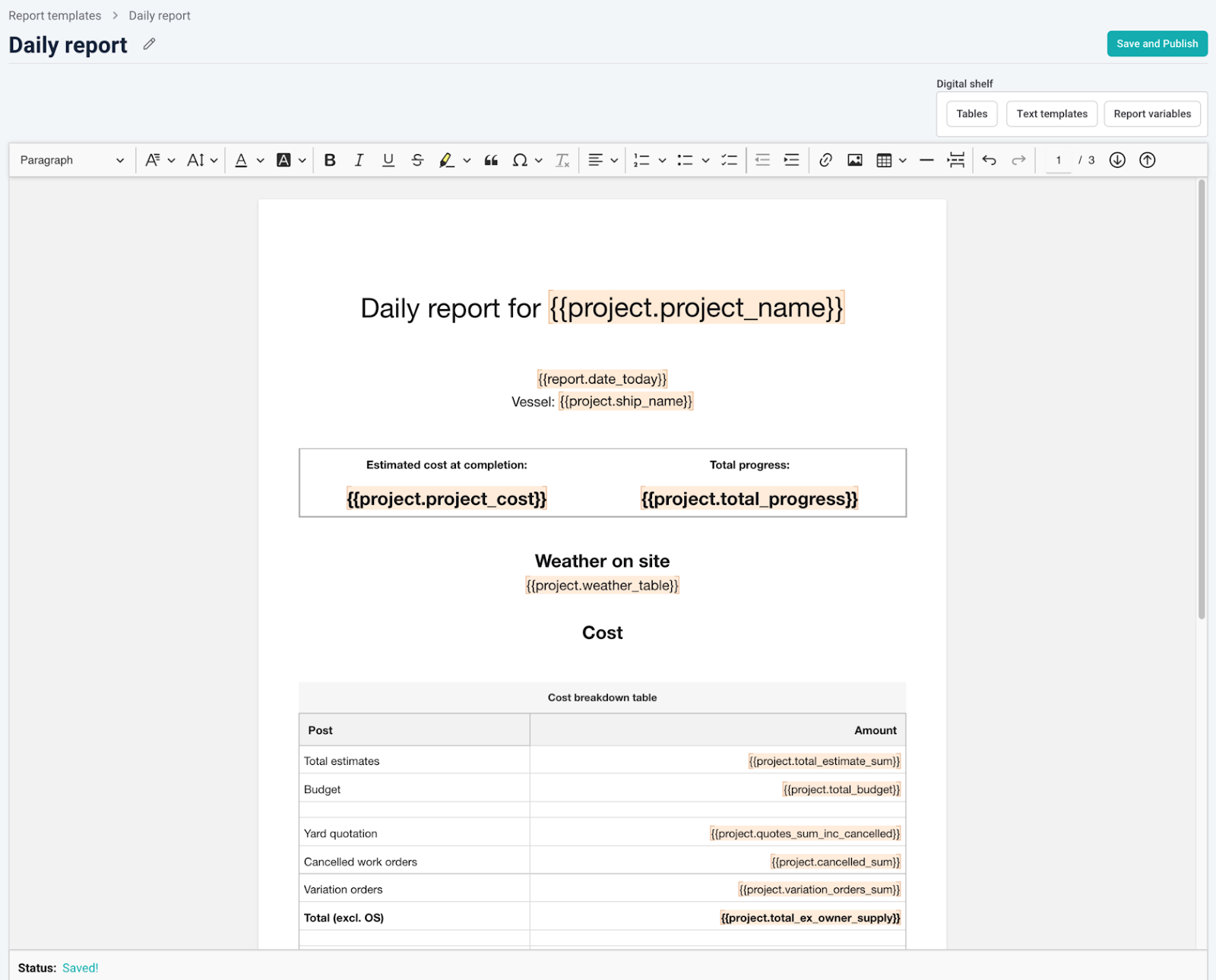Expand the font color dropdown arrow
The width and height of the screenshot is (1216, 980).
pyautogui.click(x=260, y=160)
